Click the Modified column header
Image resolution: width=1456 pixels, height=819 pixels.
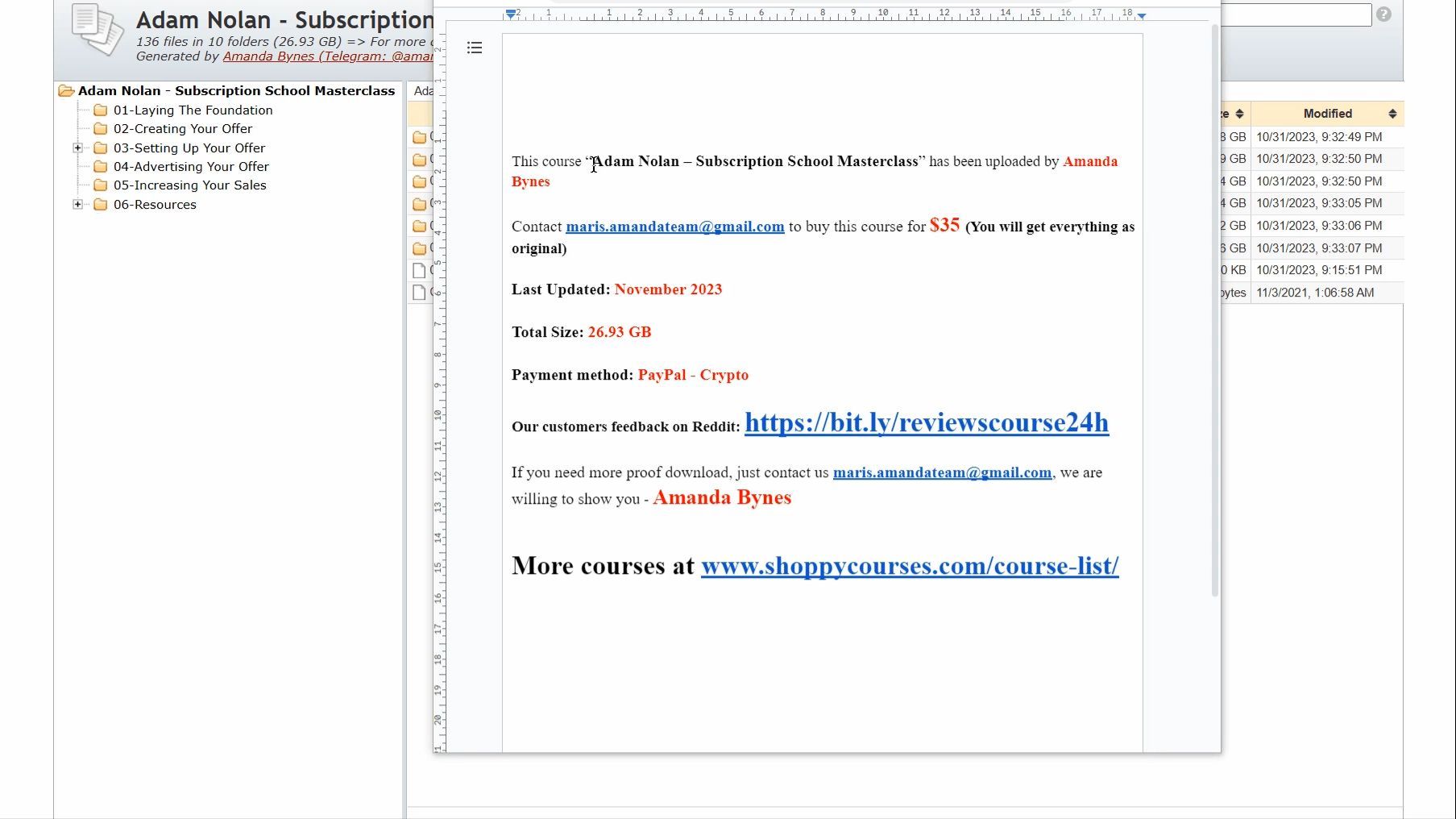tap(1327, 114)
